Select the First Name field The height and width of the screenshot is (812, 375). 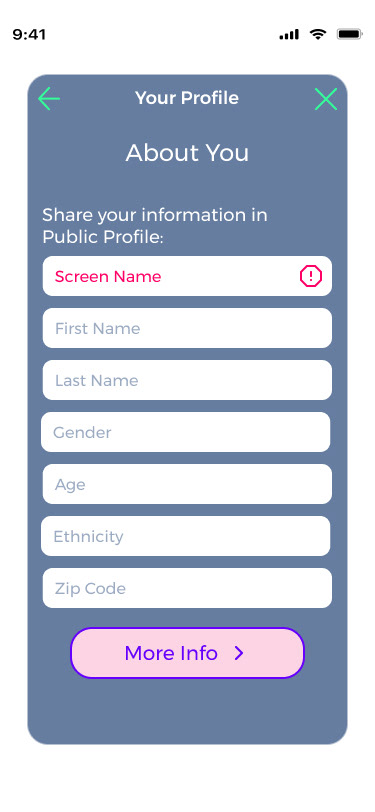[x=187, y=328]
